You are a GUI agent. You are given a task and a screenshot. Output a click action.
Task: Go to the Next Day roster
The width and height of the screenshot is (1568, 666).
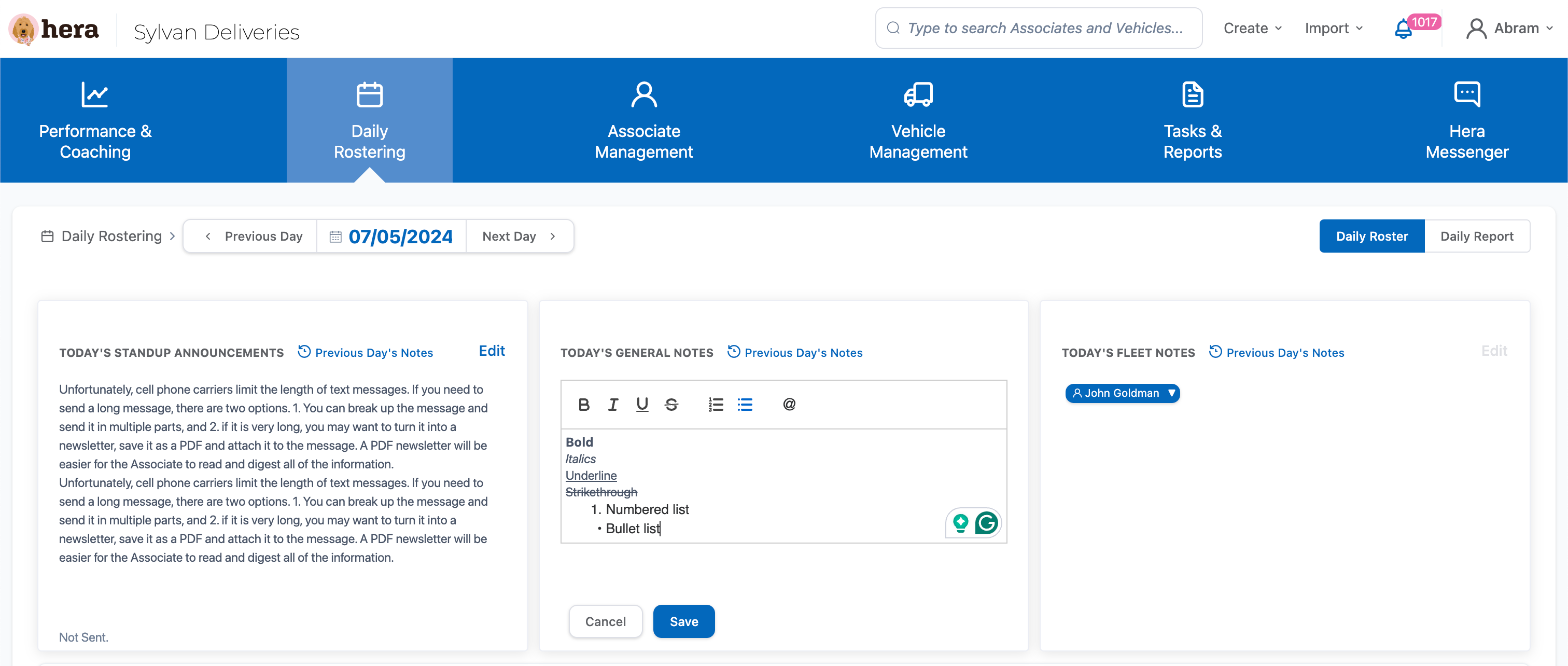point(519,236)
